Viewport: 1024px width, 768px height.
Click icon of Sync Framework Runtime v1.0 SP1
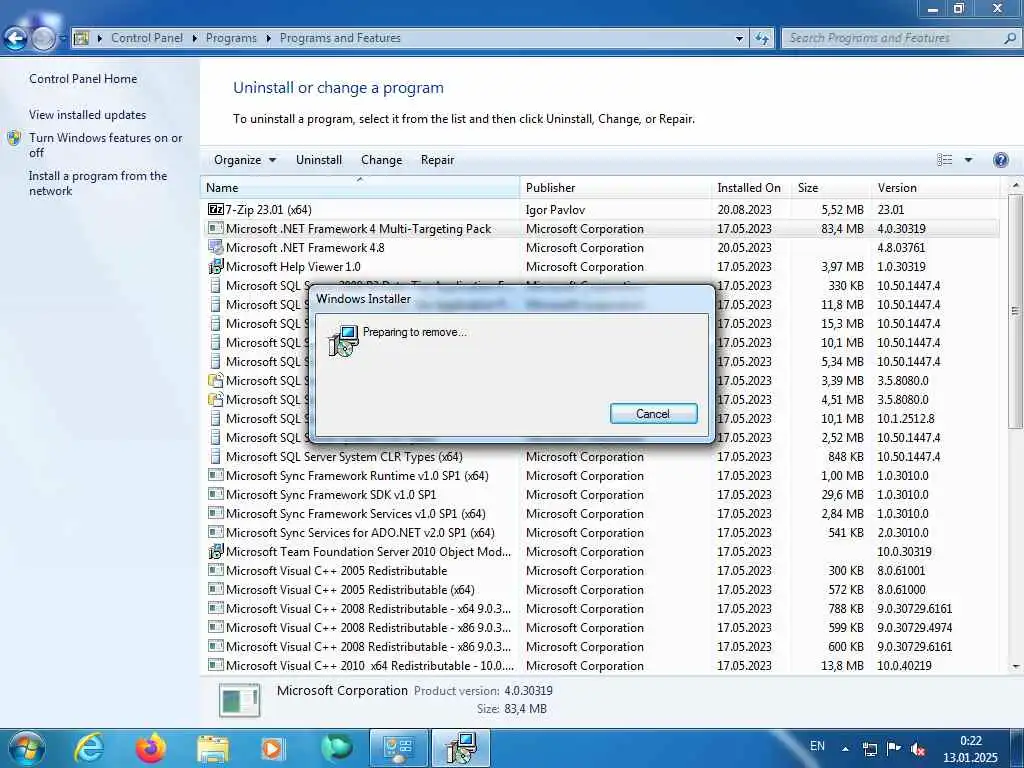[x=216, y=475]
